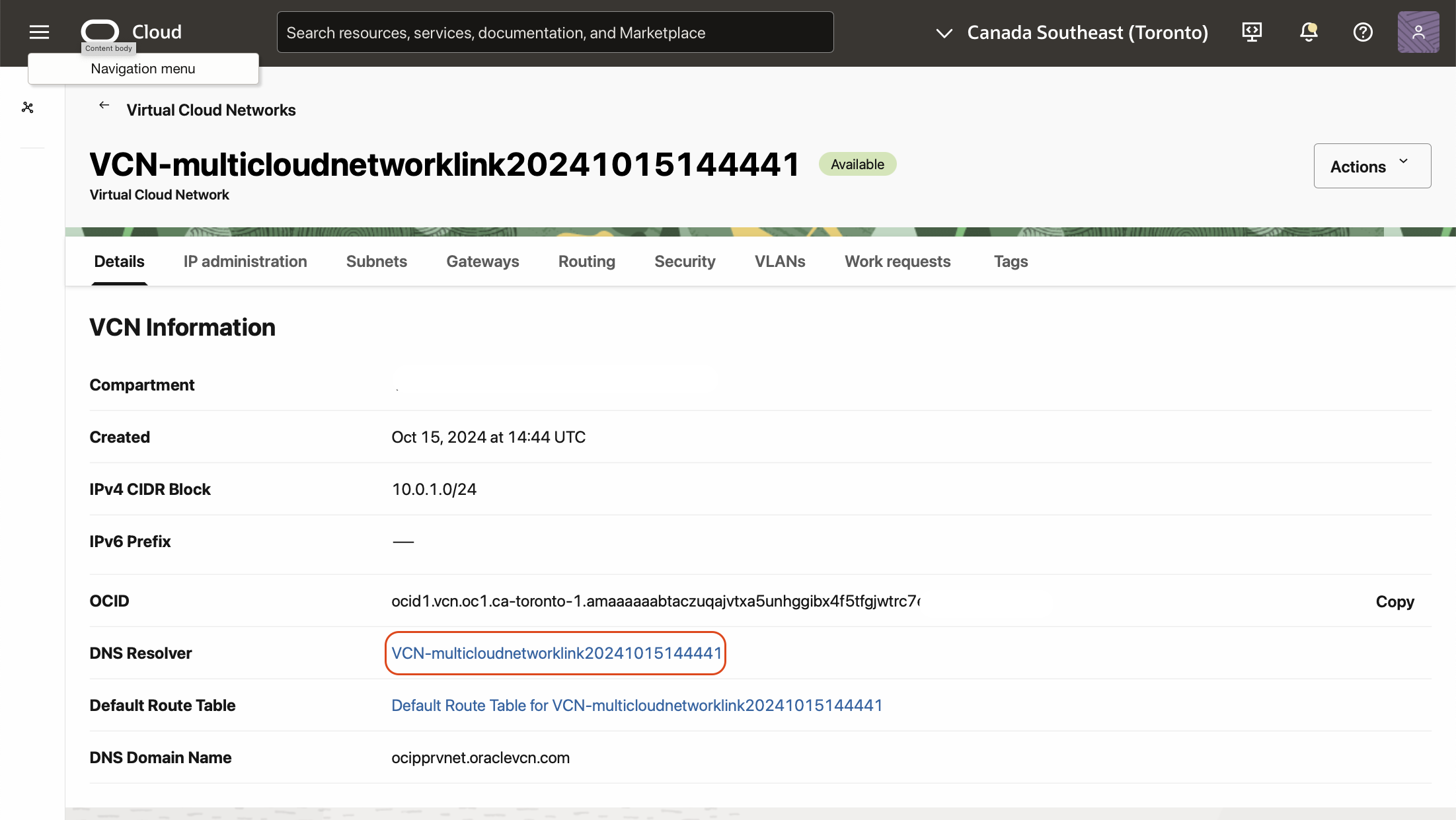Open the announcements bell icon
The width and height of the screenshot is (1456, 820).
coord(1308,32)
